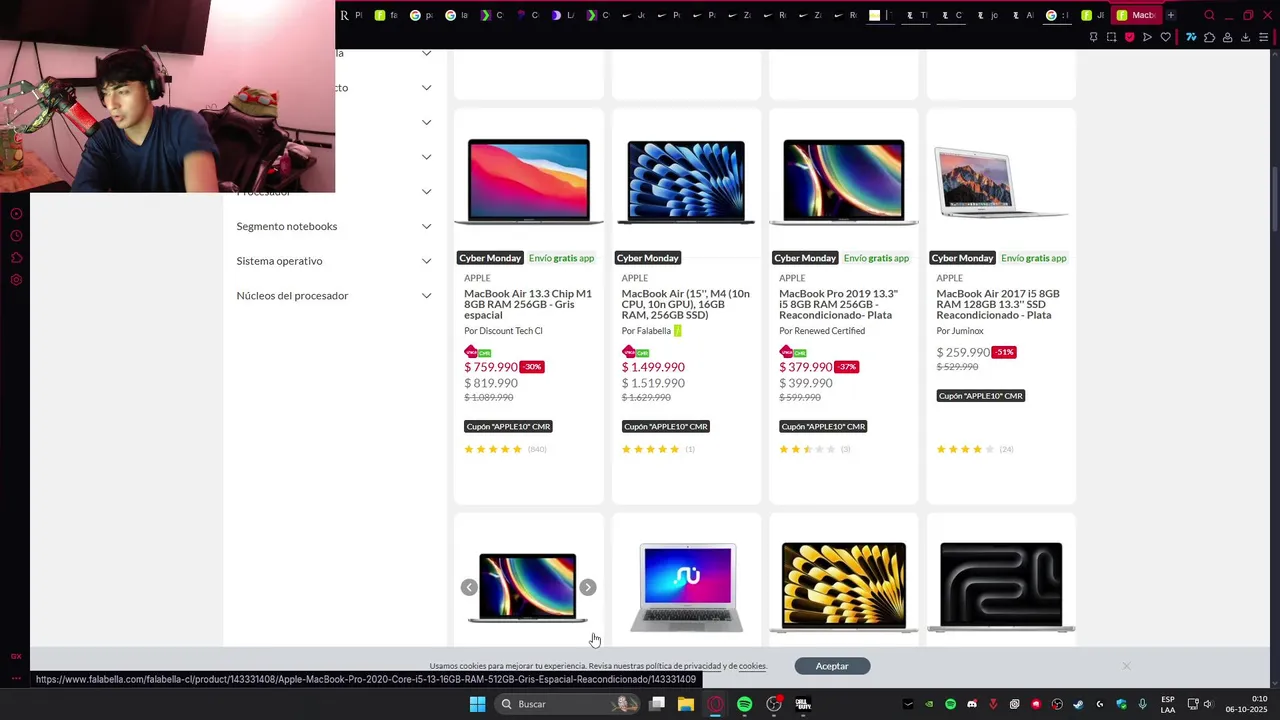The height and width of the screenshot is (720, 1280).
Task: Click price $ 759.990
Action: tap(491, 367)
